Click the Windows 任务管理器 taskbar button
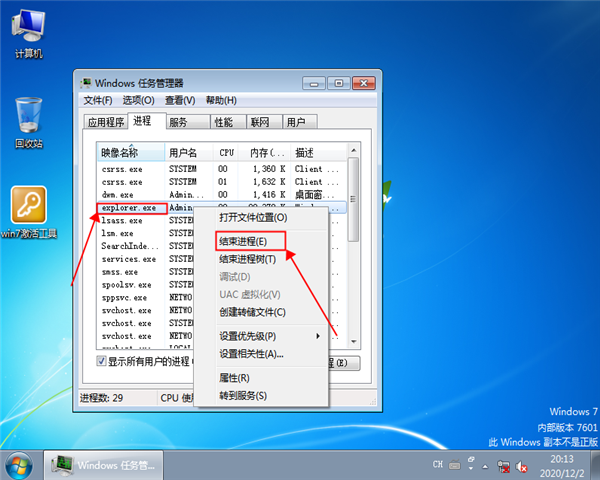Image resolution: width=600 pixels, height=480 pixels. (105, 465)
